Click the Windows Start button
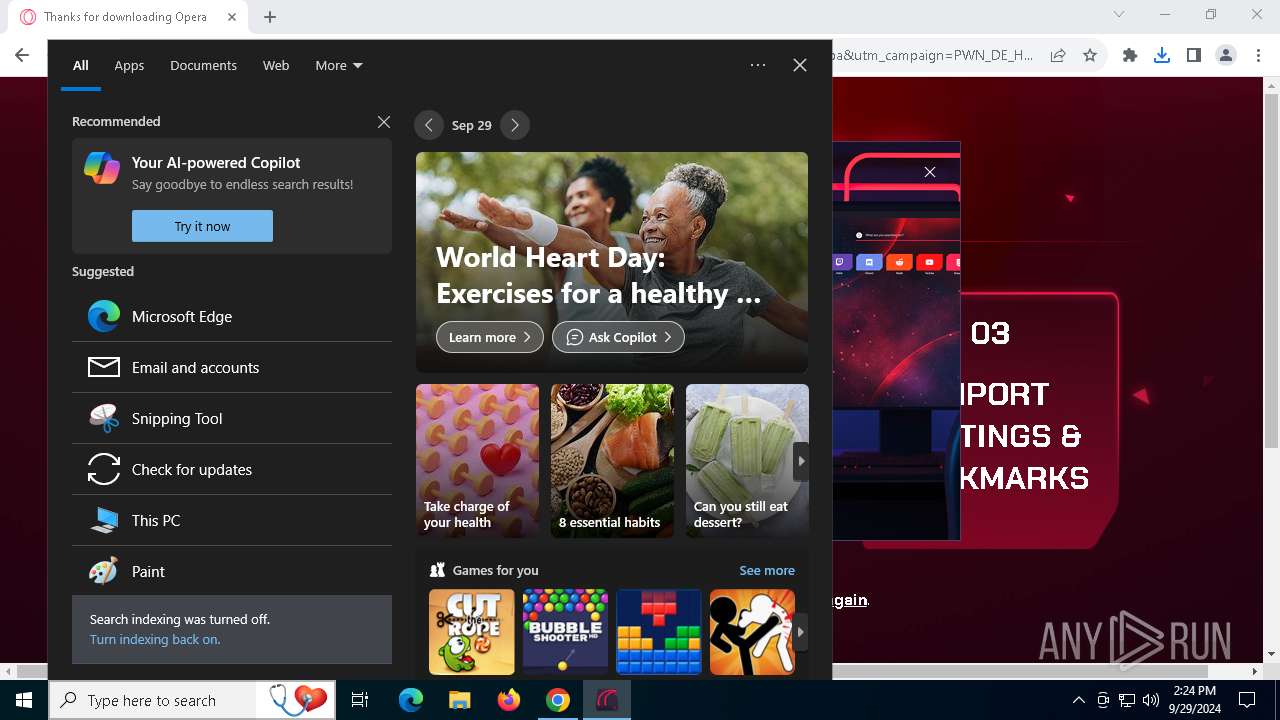This screenshot has width=1280, height=720. click(x=24, y=700)
